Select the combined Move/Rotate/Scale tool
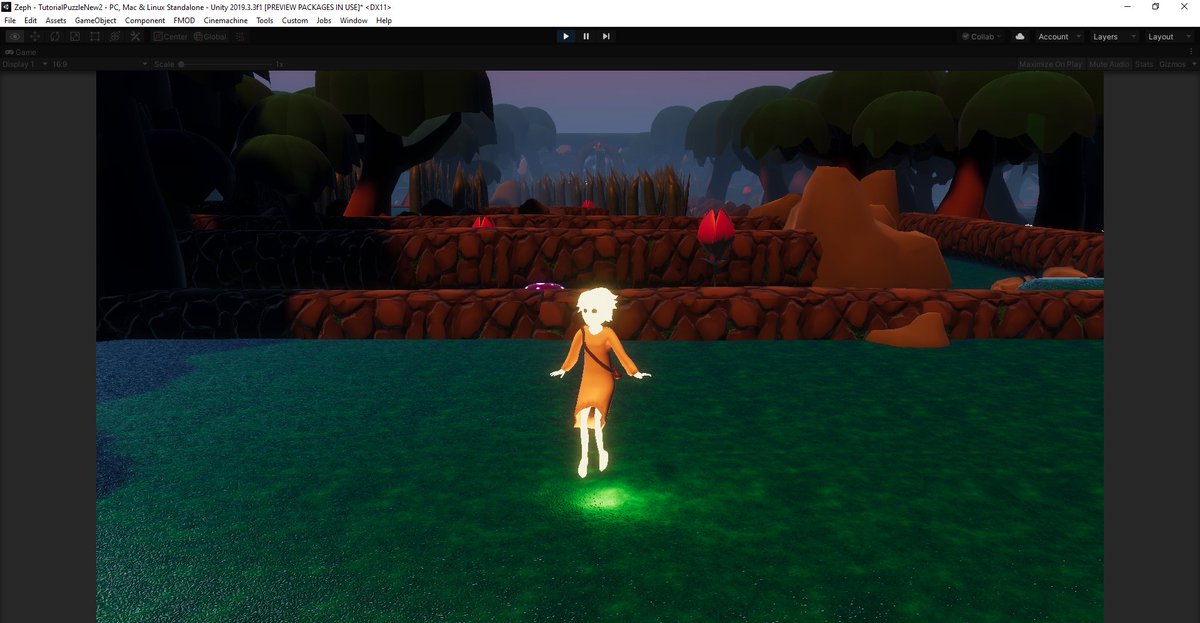1200x623 pixels. pyautogui.click(x=114, y=36)
